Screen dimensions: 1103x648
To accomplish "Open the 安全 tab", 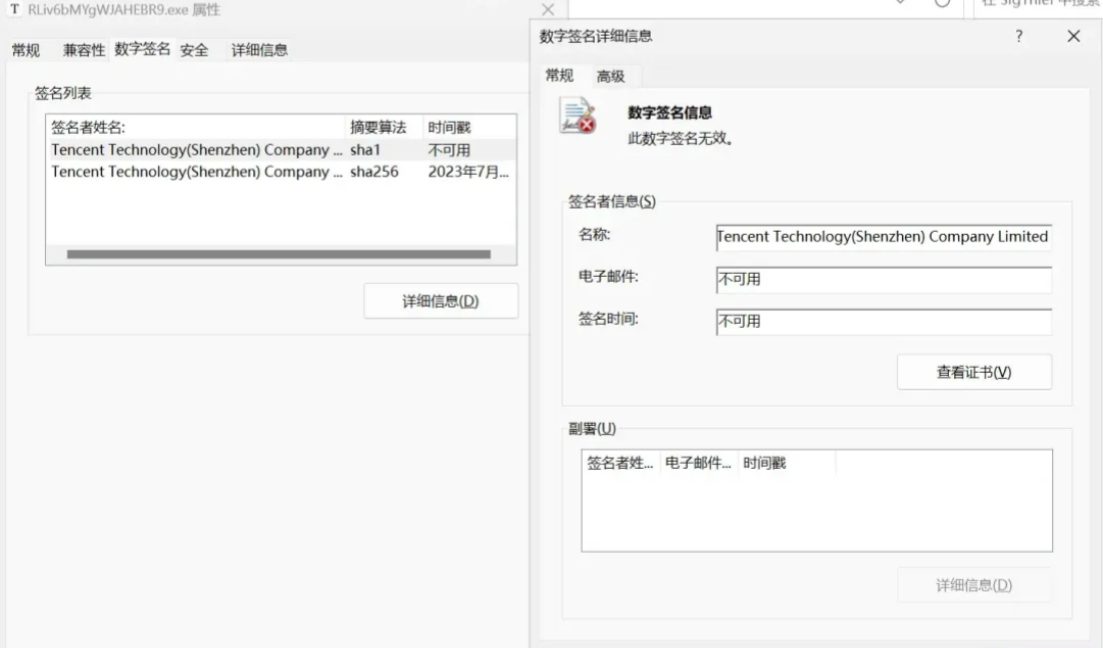I will coord(194,50).
